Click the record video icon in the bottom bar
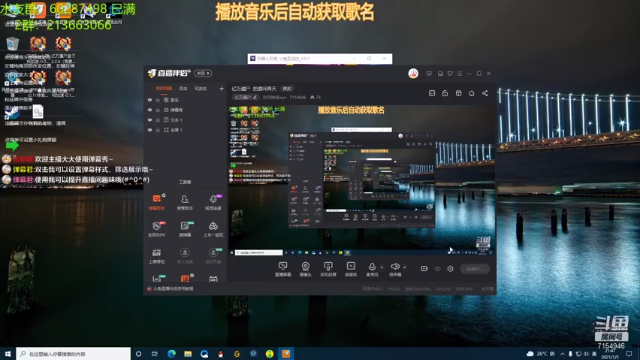The image size is (640, 360). pos(424,269)
